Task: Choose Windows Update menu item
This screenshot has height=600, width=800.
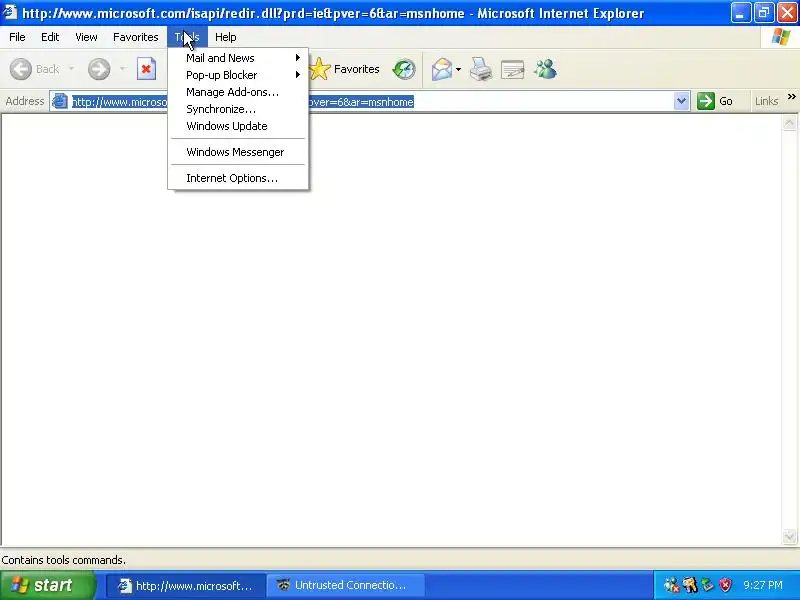Action: (238, 126)
